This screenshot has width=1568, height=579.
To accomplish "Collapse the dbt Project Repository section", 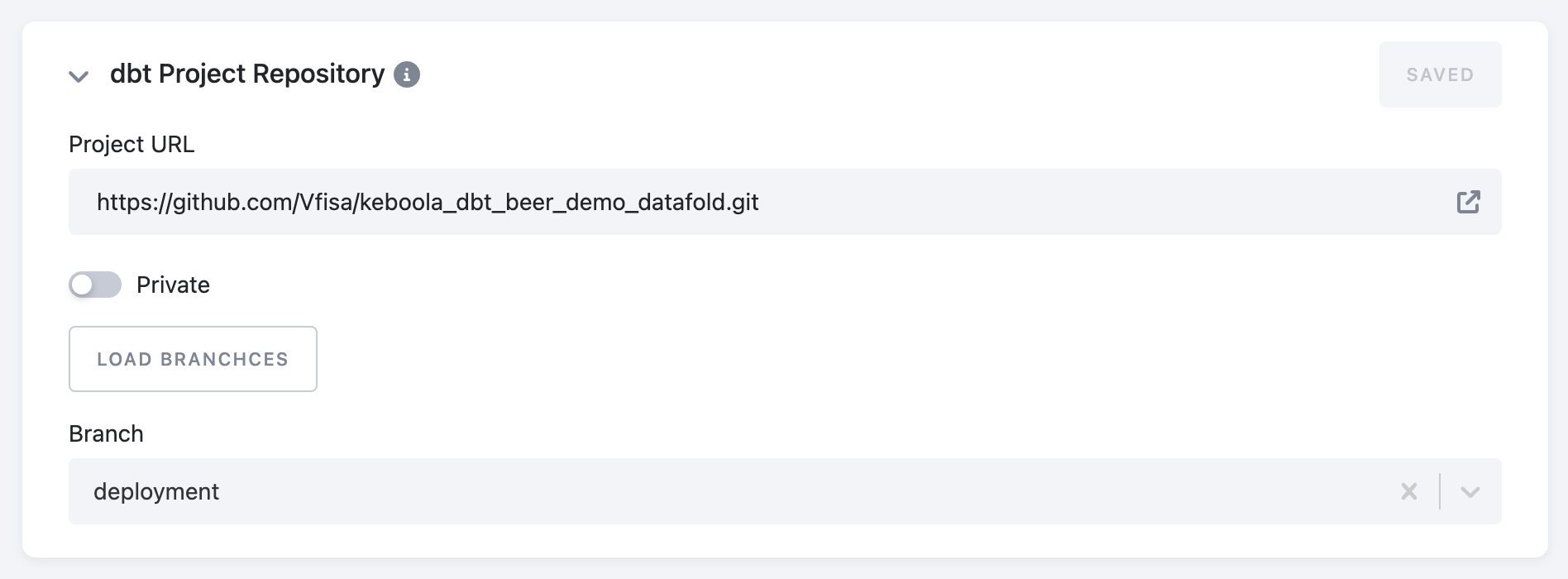I will point(79,77).
